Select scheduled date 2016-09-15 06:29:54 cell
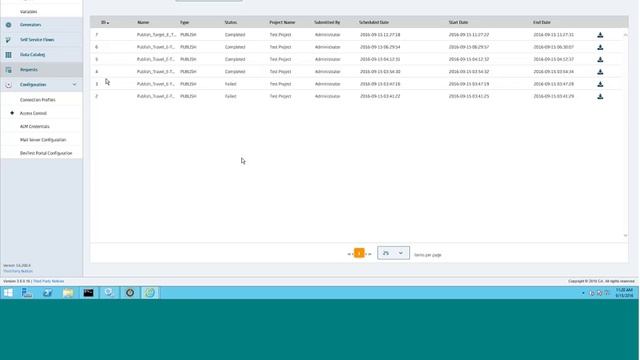The image size is (640, 360). [380, 47]
